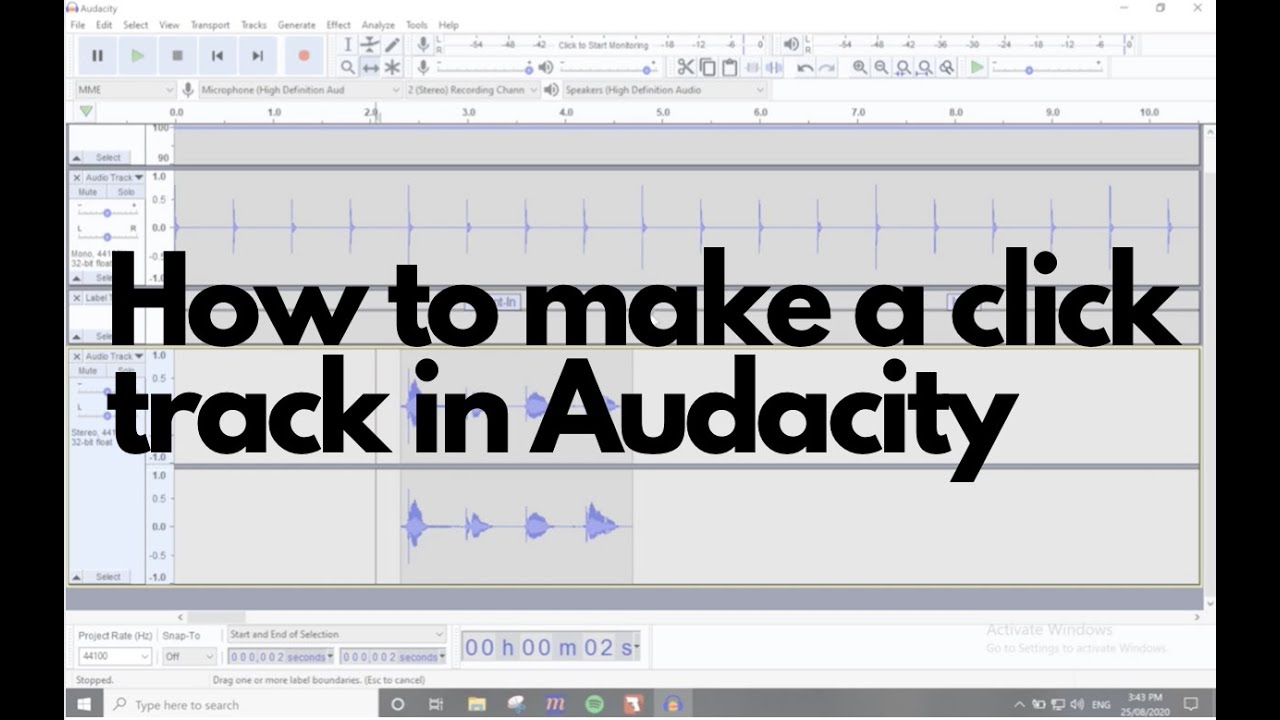Mute the first mono Audio Track
Image resolution: width=1280 pixels, height=720 pixels.
pyautogui.click(x=88, y=192)
